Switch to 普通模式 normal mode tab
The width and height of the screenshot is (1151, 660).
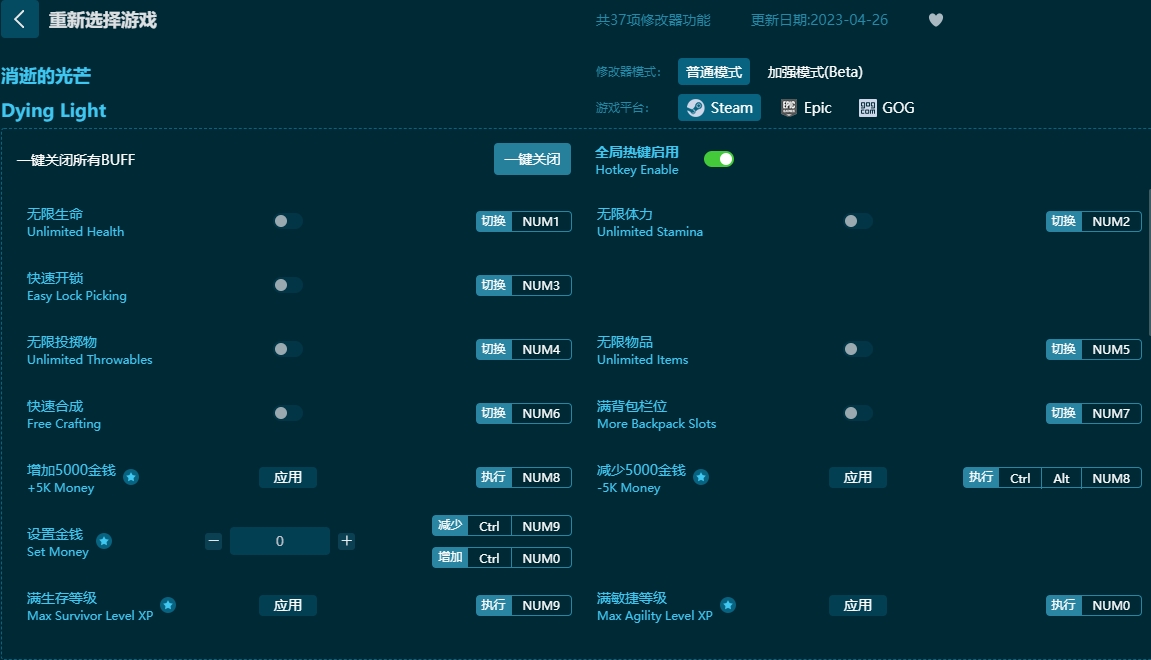pos(713,72)
